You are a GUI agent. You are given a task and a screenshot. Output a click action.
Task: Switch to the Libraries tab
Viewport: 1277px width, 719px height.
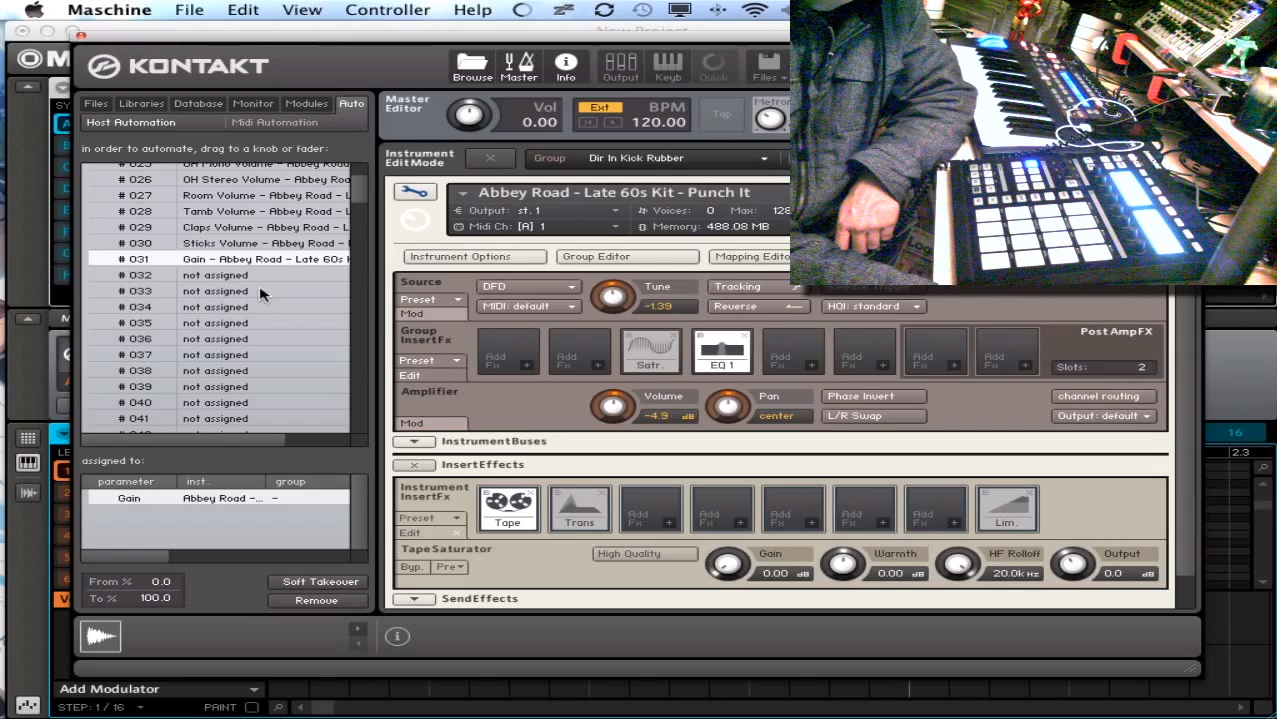click(x=141, y=103)
